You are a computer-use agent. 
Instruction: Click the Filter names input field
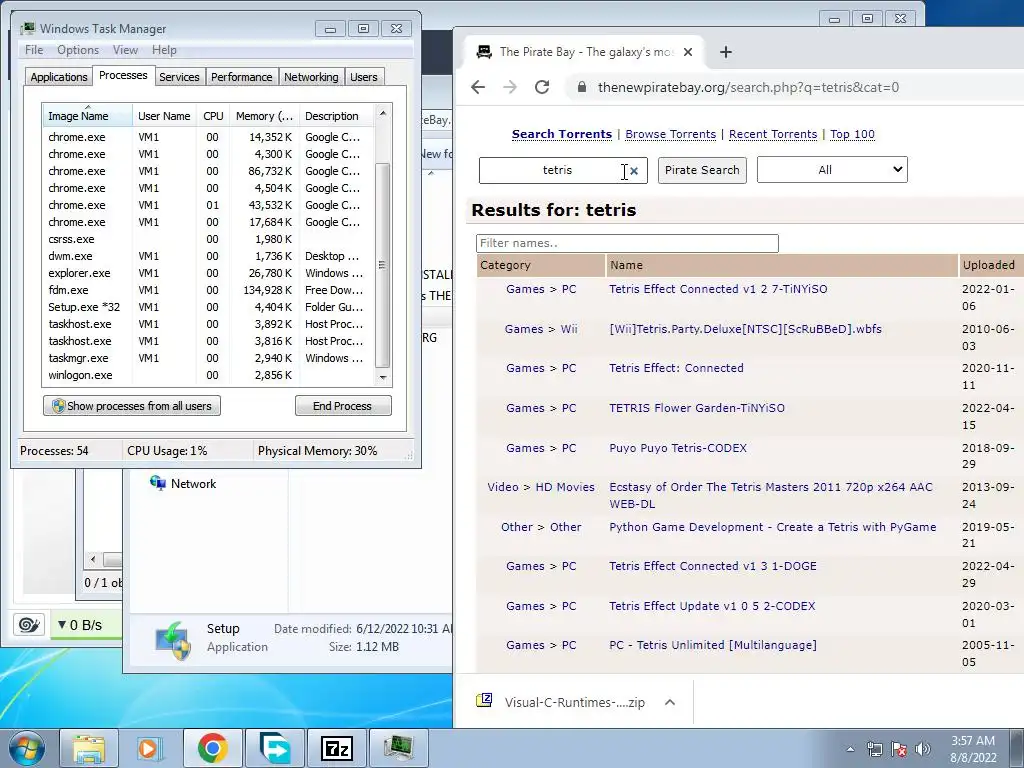click(627, 243)
